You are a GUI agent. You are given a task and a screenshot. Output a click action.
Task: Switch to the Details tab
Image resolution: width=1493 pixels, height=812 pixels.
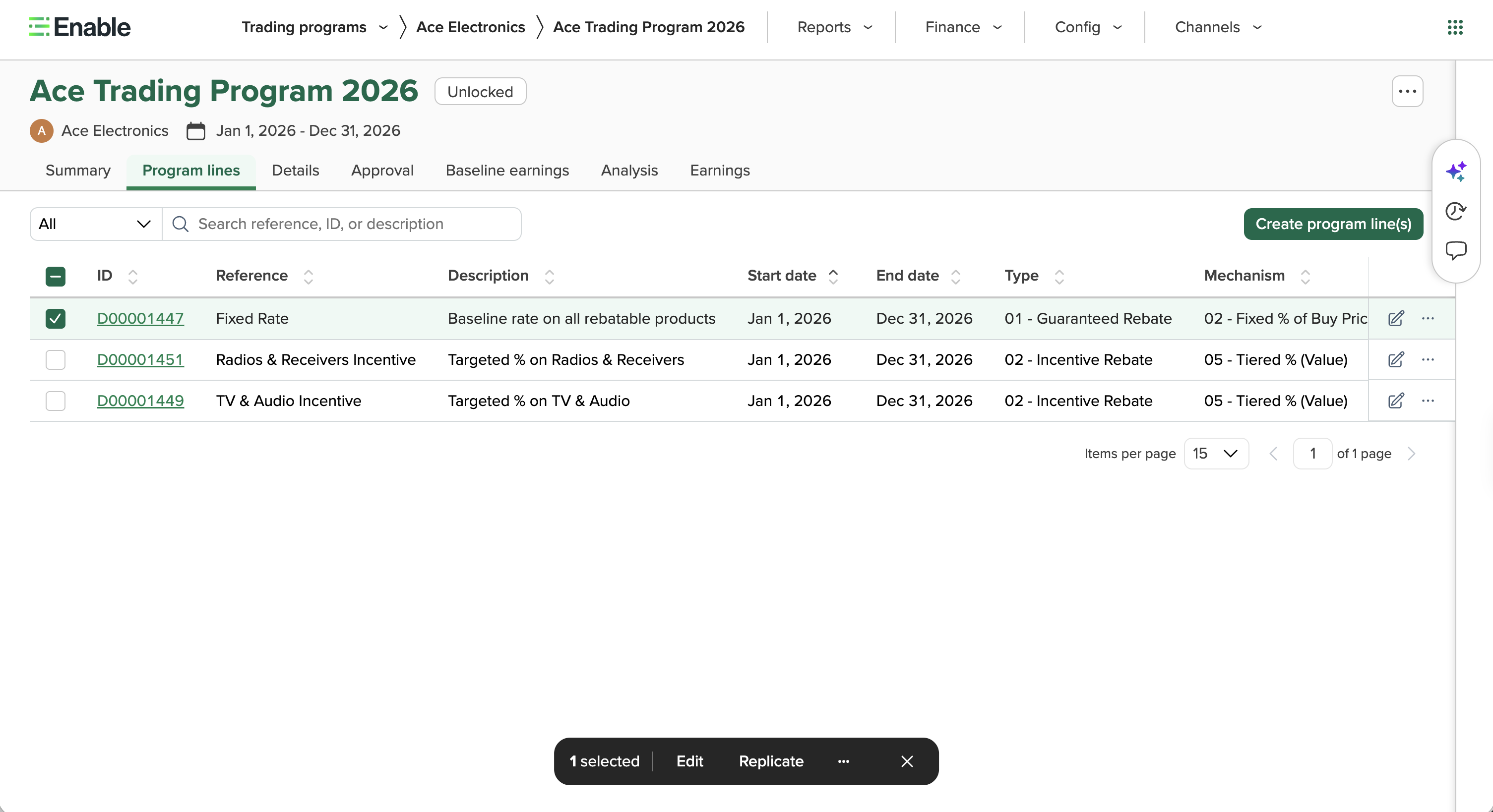click(x=295, y=170)
